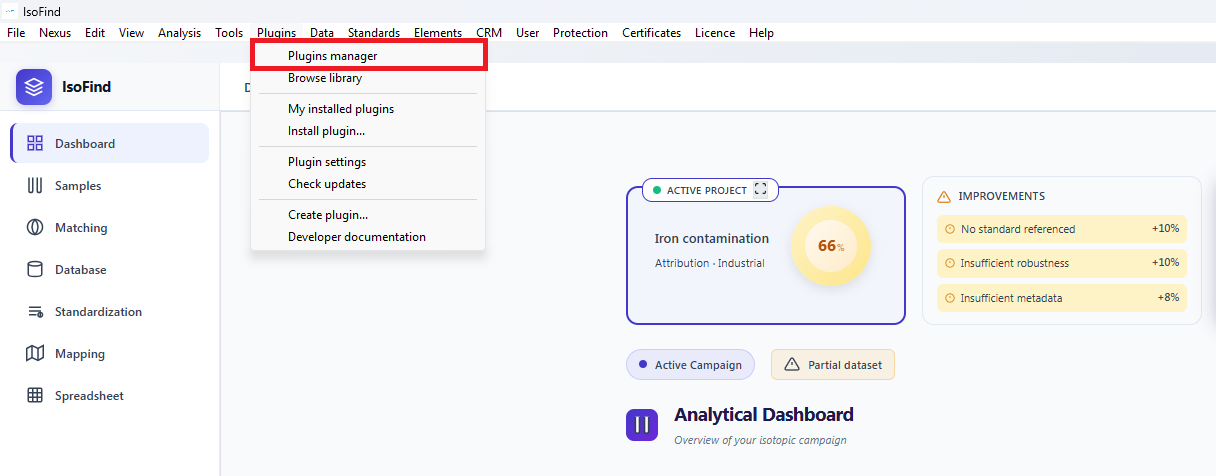Viewport: 1216px width, 476px height.
Task: Close the open Plugins menu
Action: pos(276,33)
